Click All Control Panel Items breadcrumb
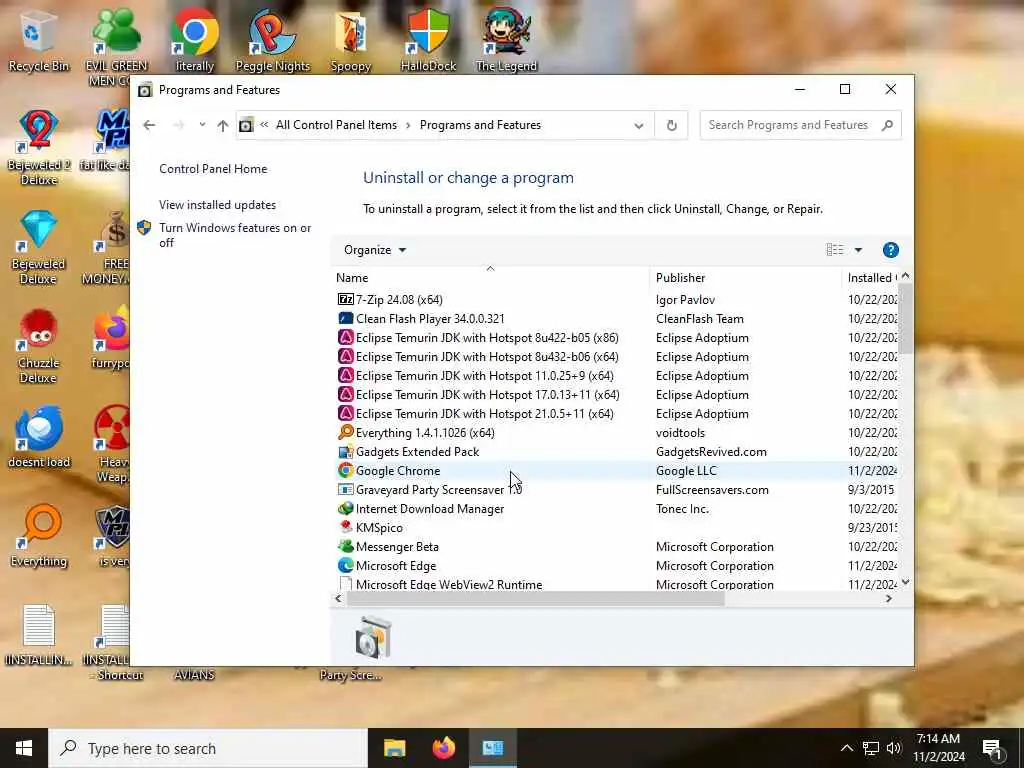 [336, 125]
